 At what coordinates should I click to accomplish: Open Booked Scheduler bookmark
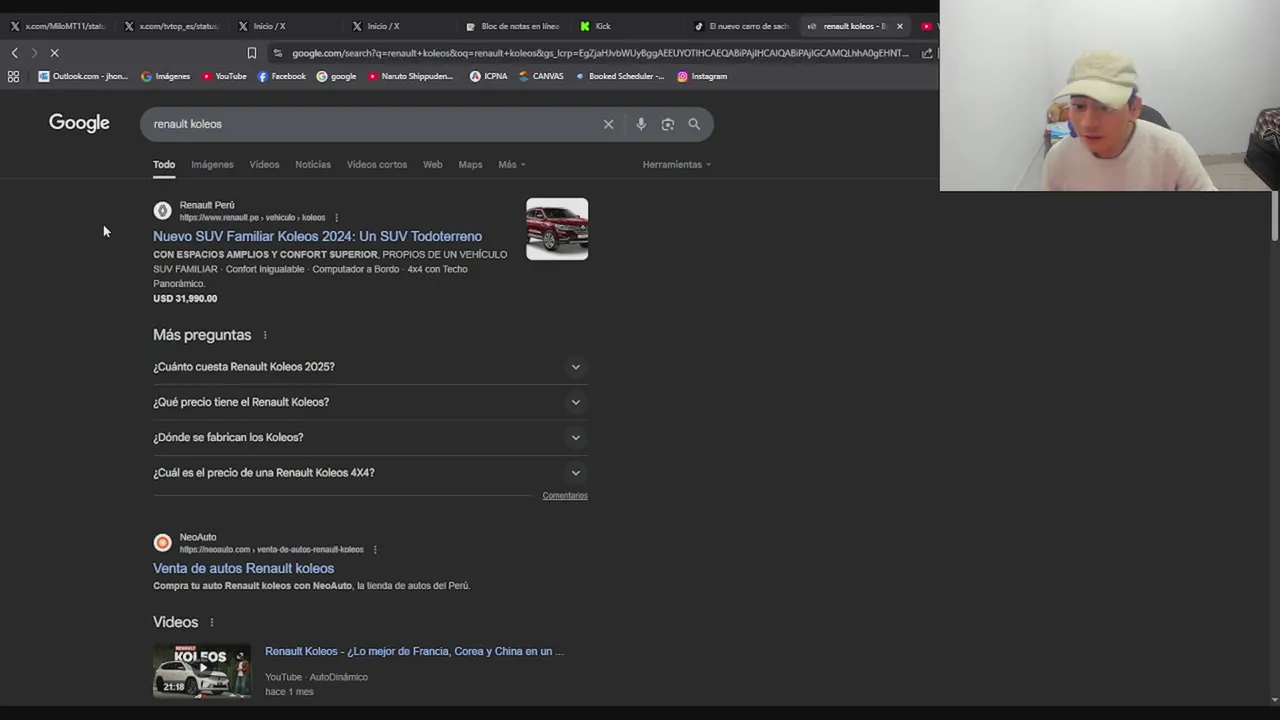(620, 76)
